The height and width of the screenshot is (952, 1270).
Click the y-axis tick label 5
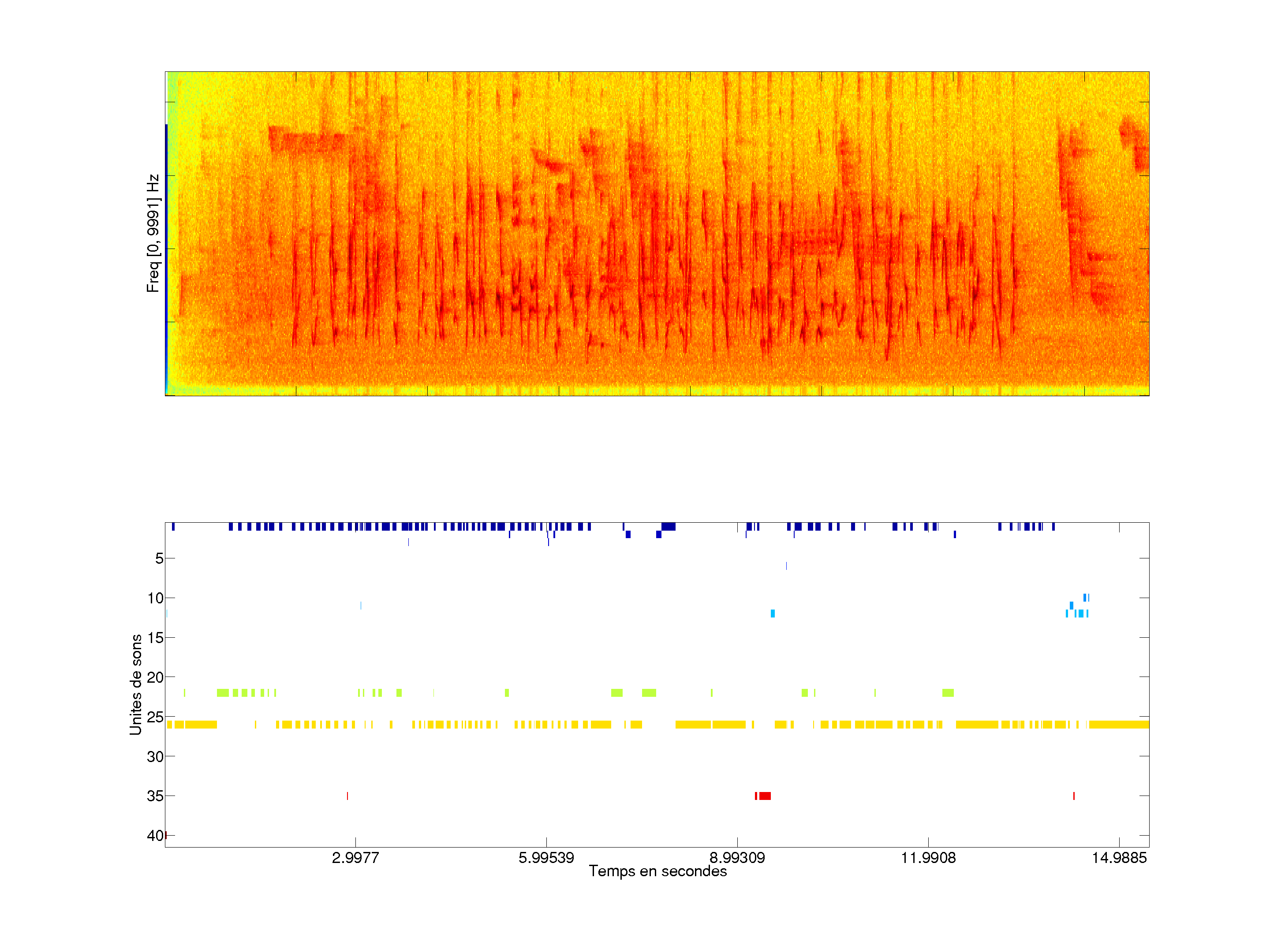[x=159, y=558]
